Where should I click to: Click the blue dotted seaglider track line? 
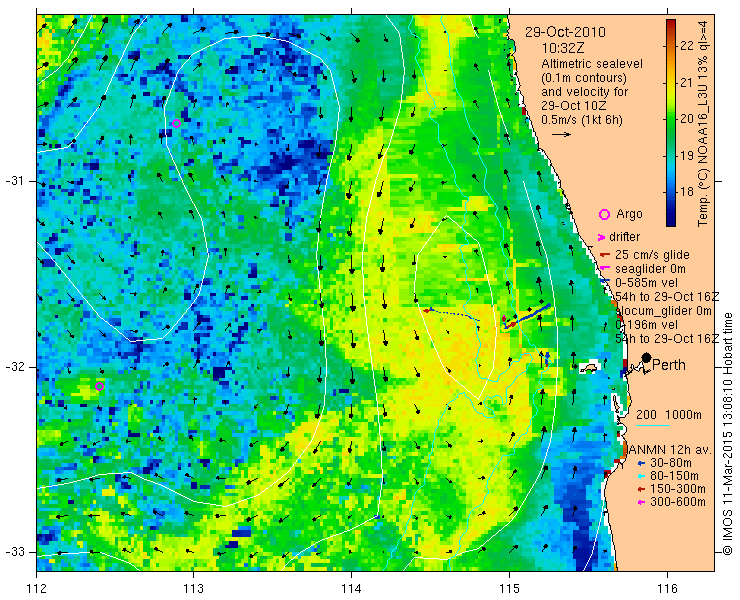coord(454,315)
